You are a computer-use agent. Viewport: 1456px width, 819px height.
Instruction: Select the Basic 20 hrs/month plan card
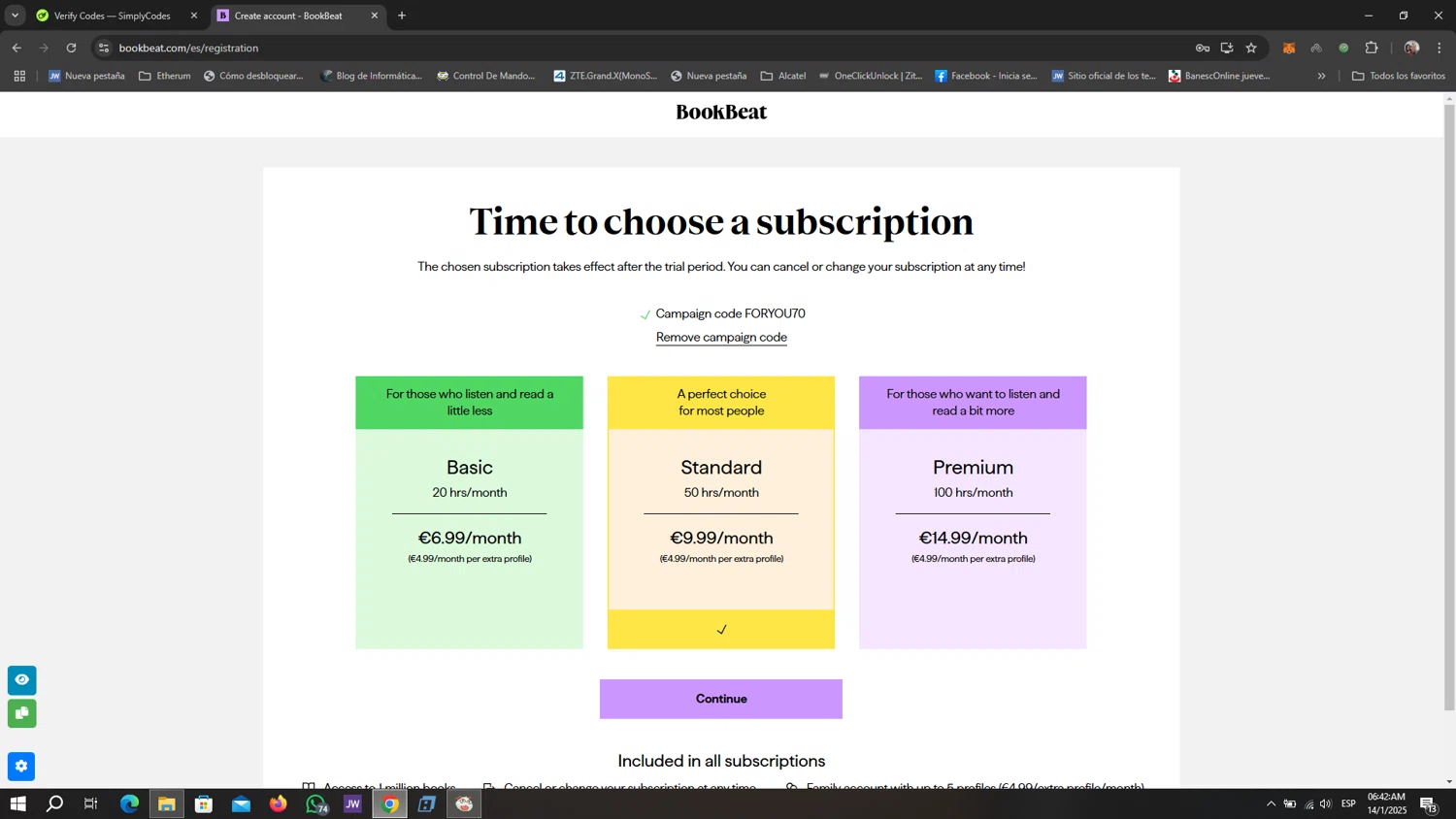tap(469, 512)
